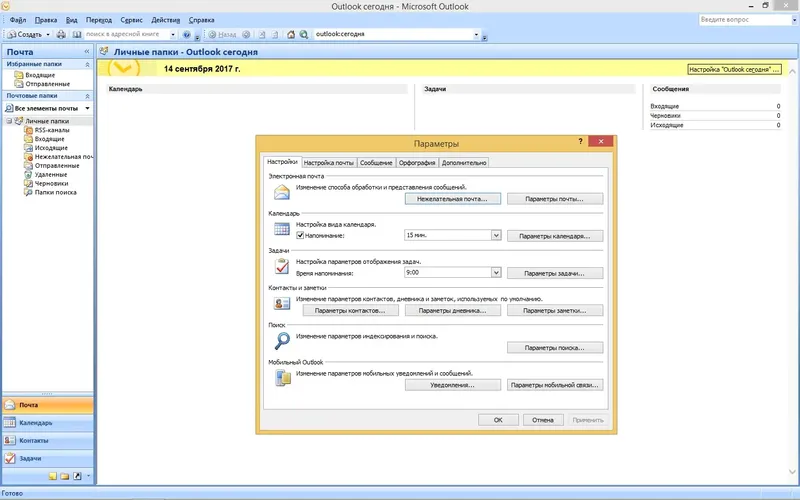Click the dialog question mark help icon
800x500 pixels.
click(x=580, y=141)
